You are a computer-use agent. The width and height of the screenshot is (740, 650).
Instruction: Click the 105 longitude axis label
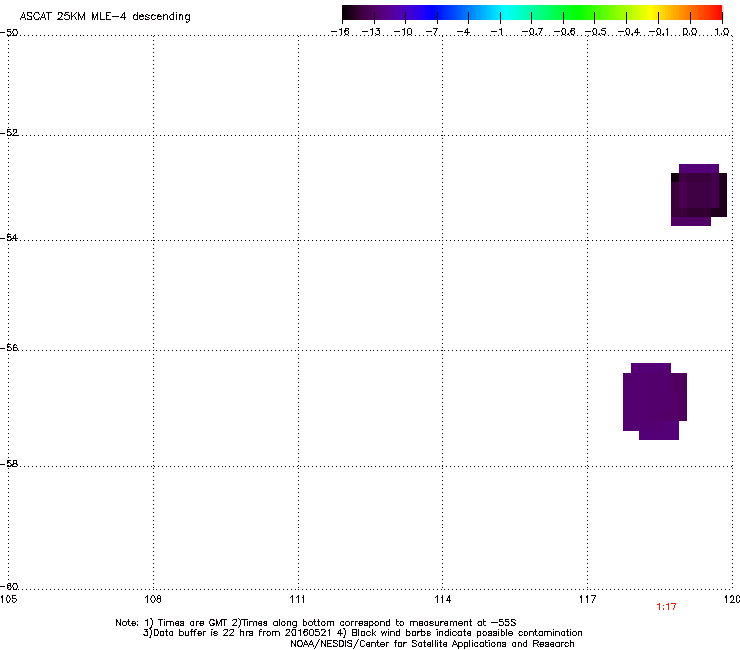(8, 599)
